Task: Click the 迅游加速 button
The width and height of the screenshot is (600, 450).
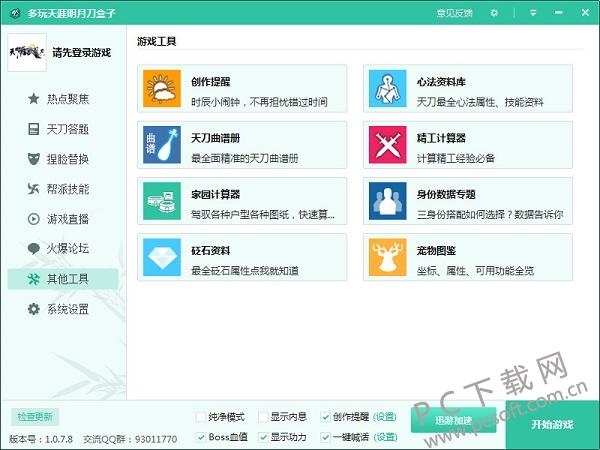Action: (453, 420)
